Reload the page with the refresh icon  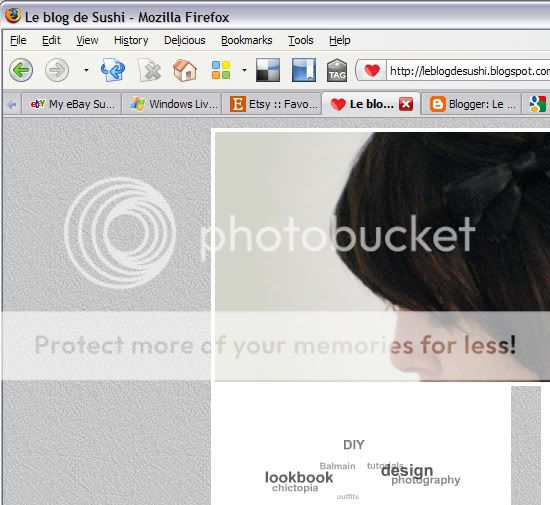[x=113, y=70]
